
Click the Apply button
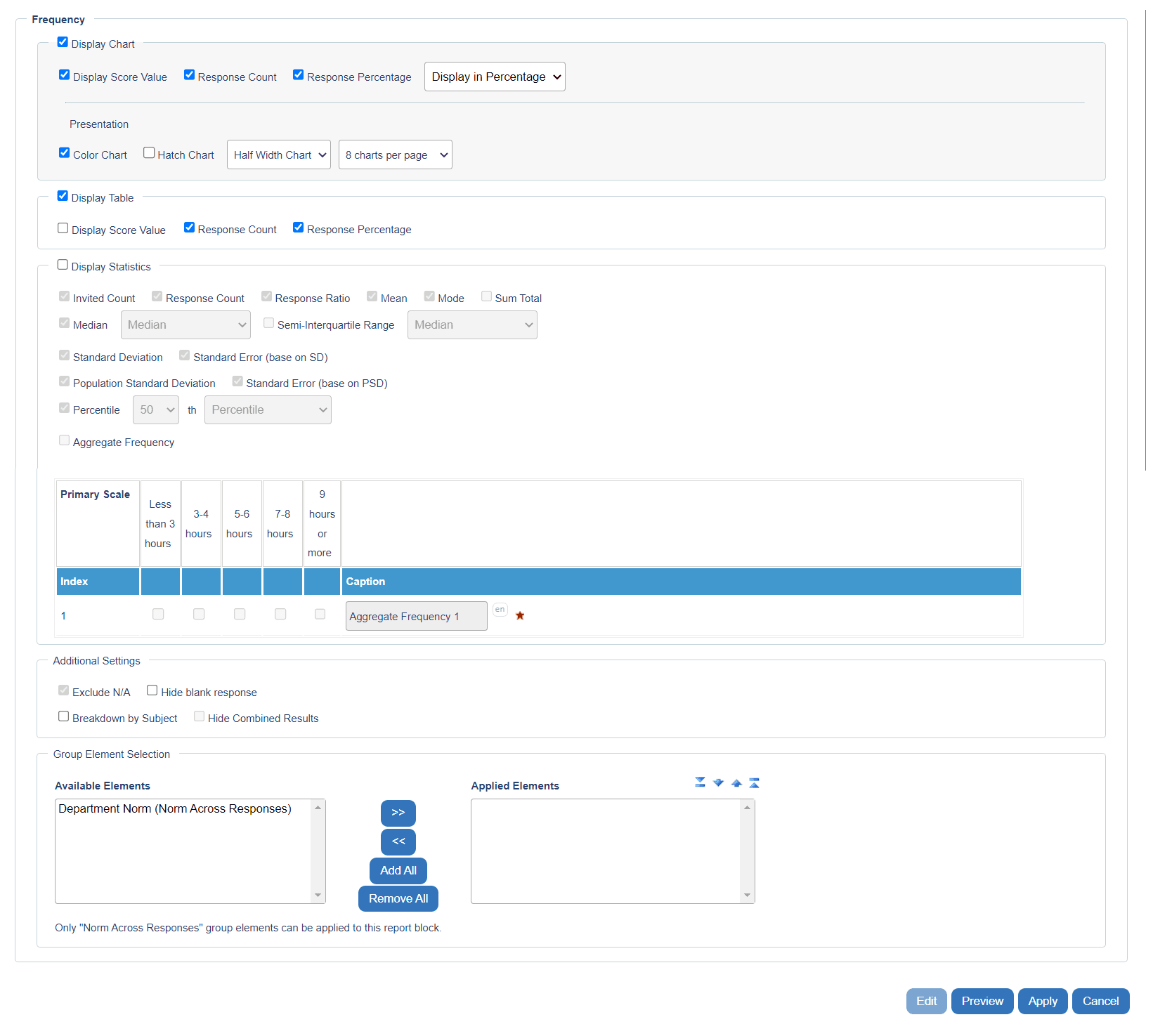(x=1043, y=1002)
